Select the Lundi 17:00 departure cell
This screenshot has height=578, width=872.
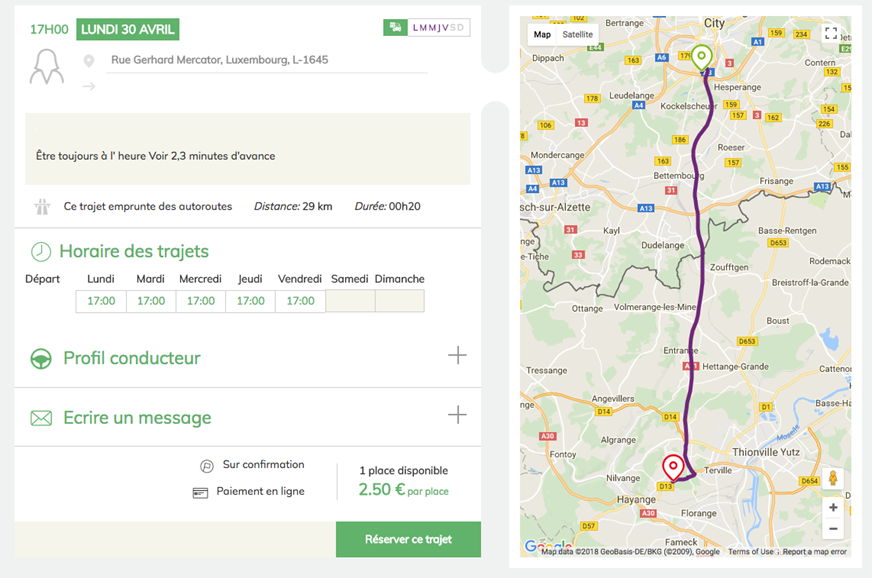pos(101,301)
